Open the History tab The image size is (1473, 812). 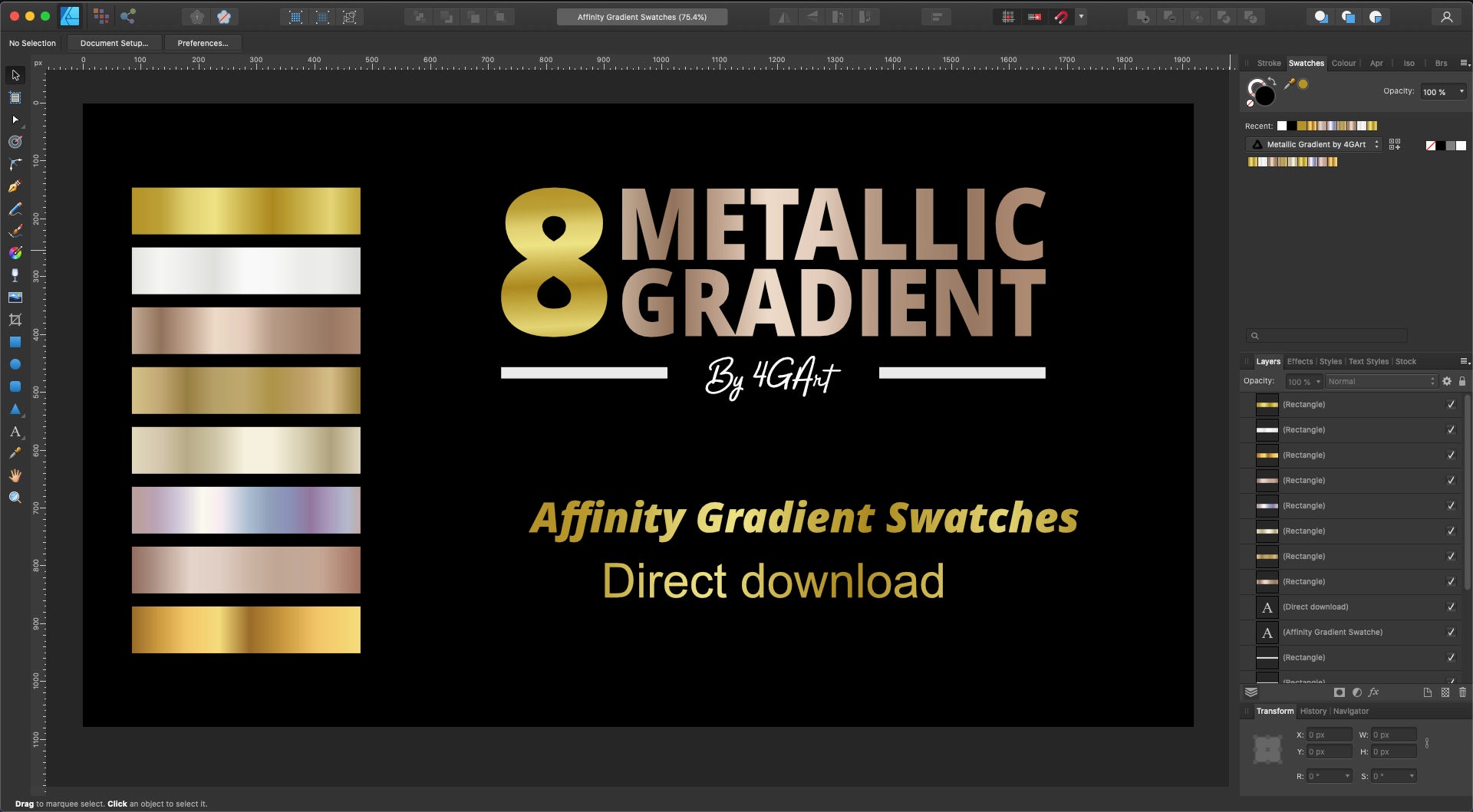point(1313,711)
